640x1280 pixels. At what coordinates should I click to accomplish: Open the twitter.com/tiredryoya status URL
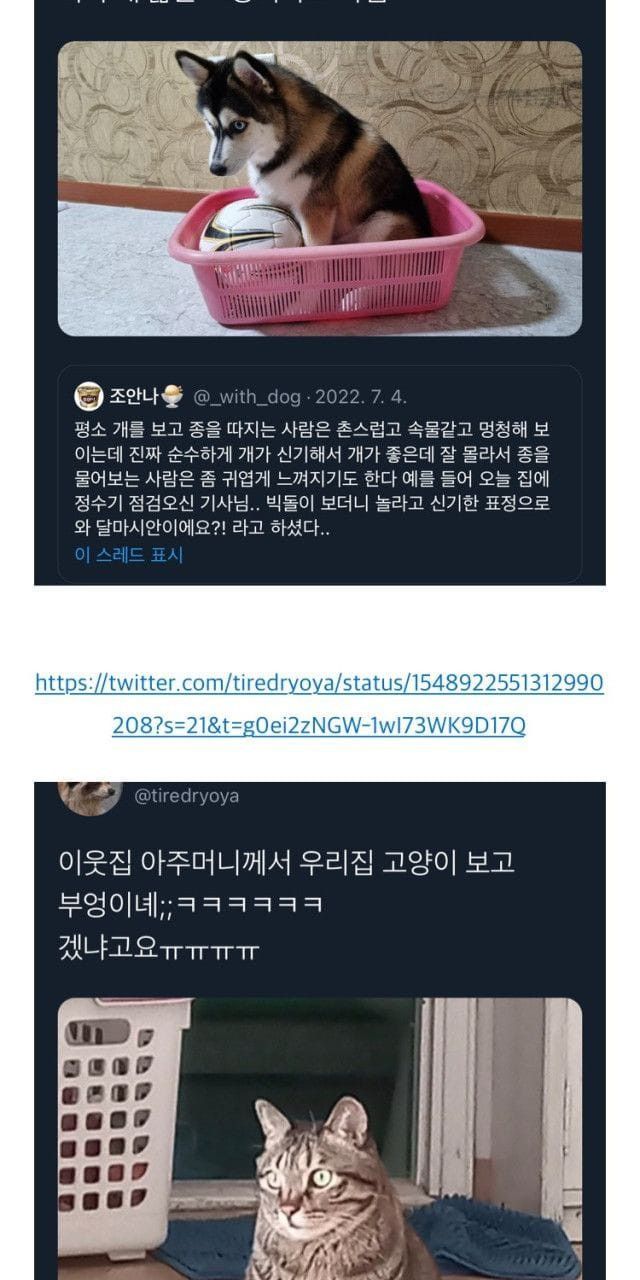pos(319,683)
